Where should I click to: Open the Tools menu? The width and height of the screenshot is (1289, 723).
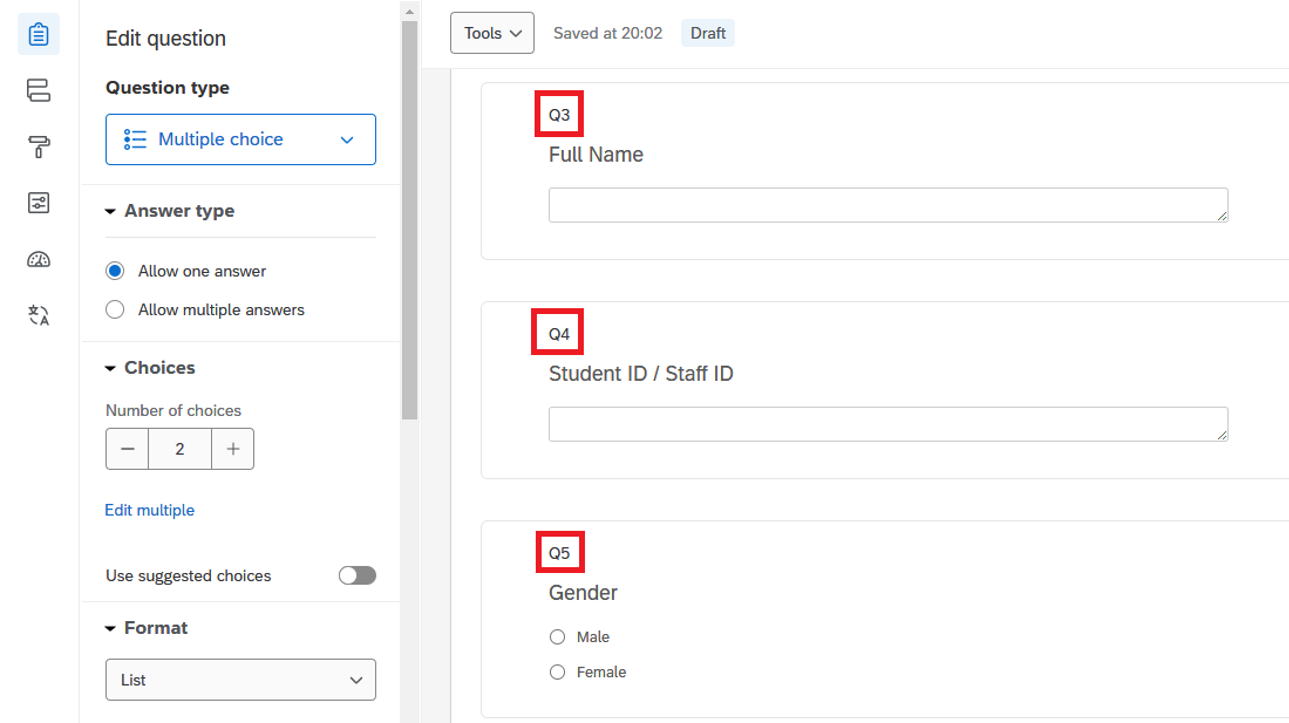[x=492, y=33]
